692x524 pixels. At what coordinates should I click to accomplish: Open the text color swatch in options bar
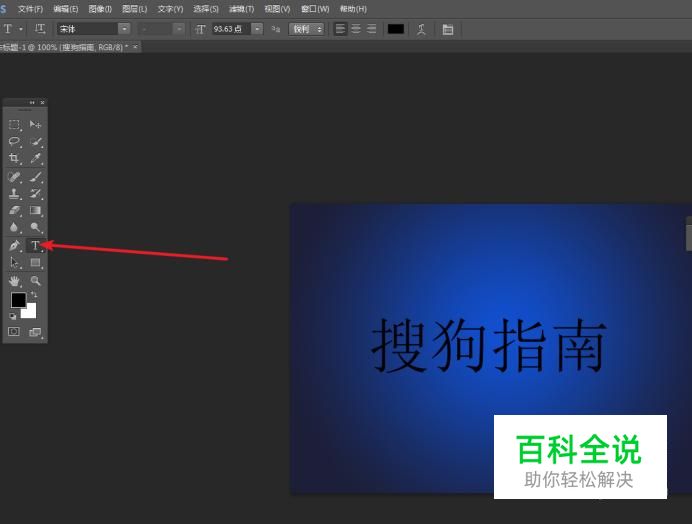tap(396, 29)
